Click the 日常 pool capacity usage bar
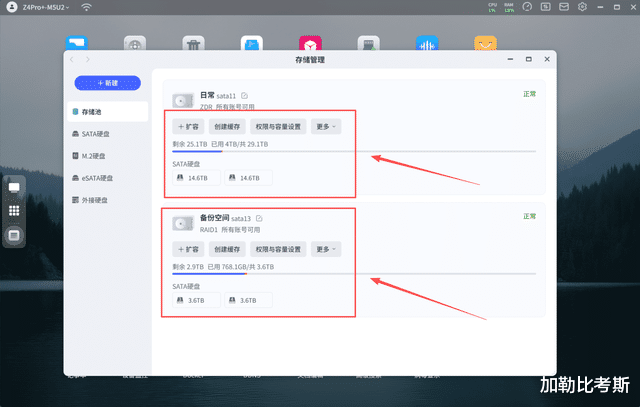 click(354, 151)
